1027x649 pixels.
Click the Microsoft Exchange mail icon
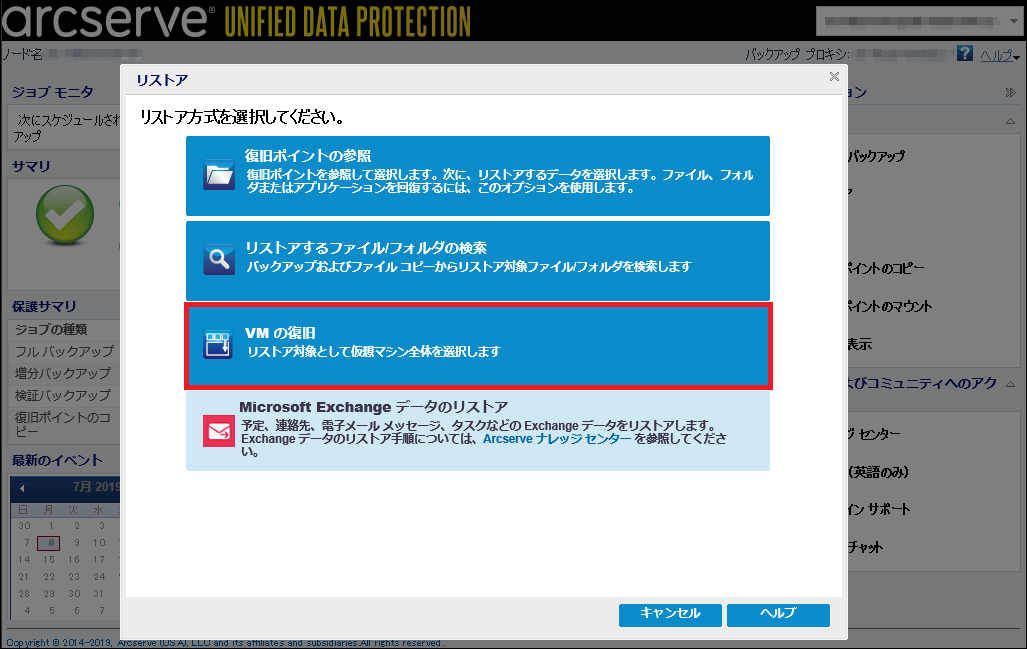219,431
